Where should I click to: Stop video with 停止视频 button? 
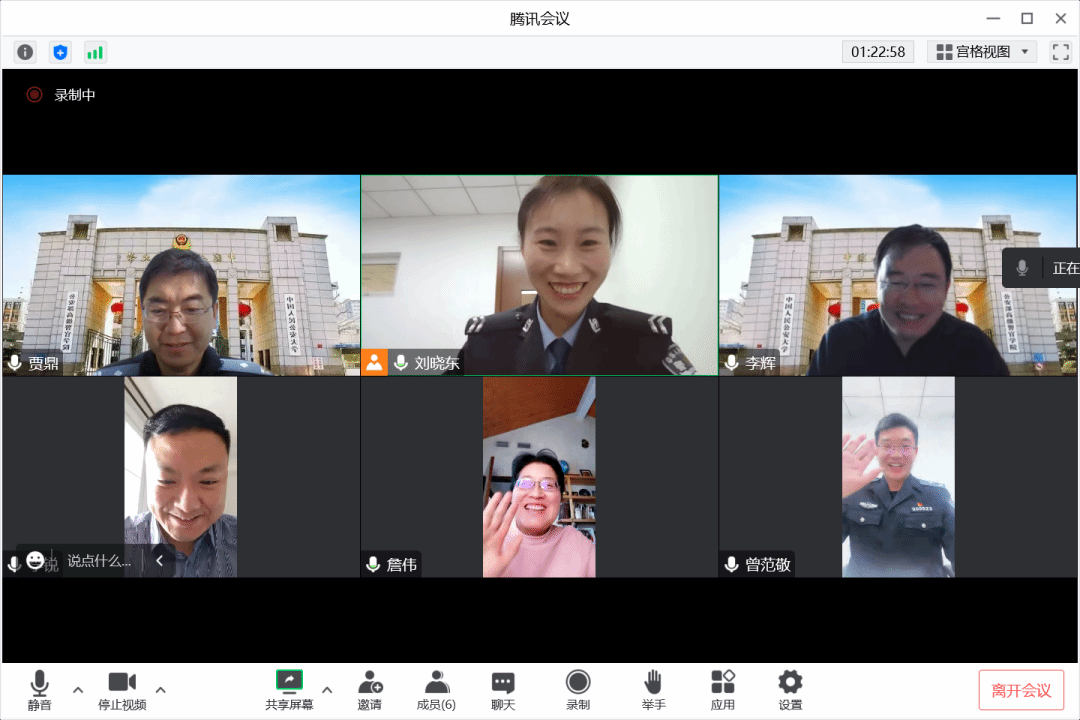tap(122, 690)
